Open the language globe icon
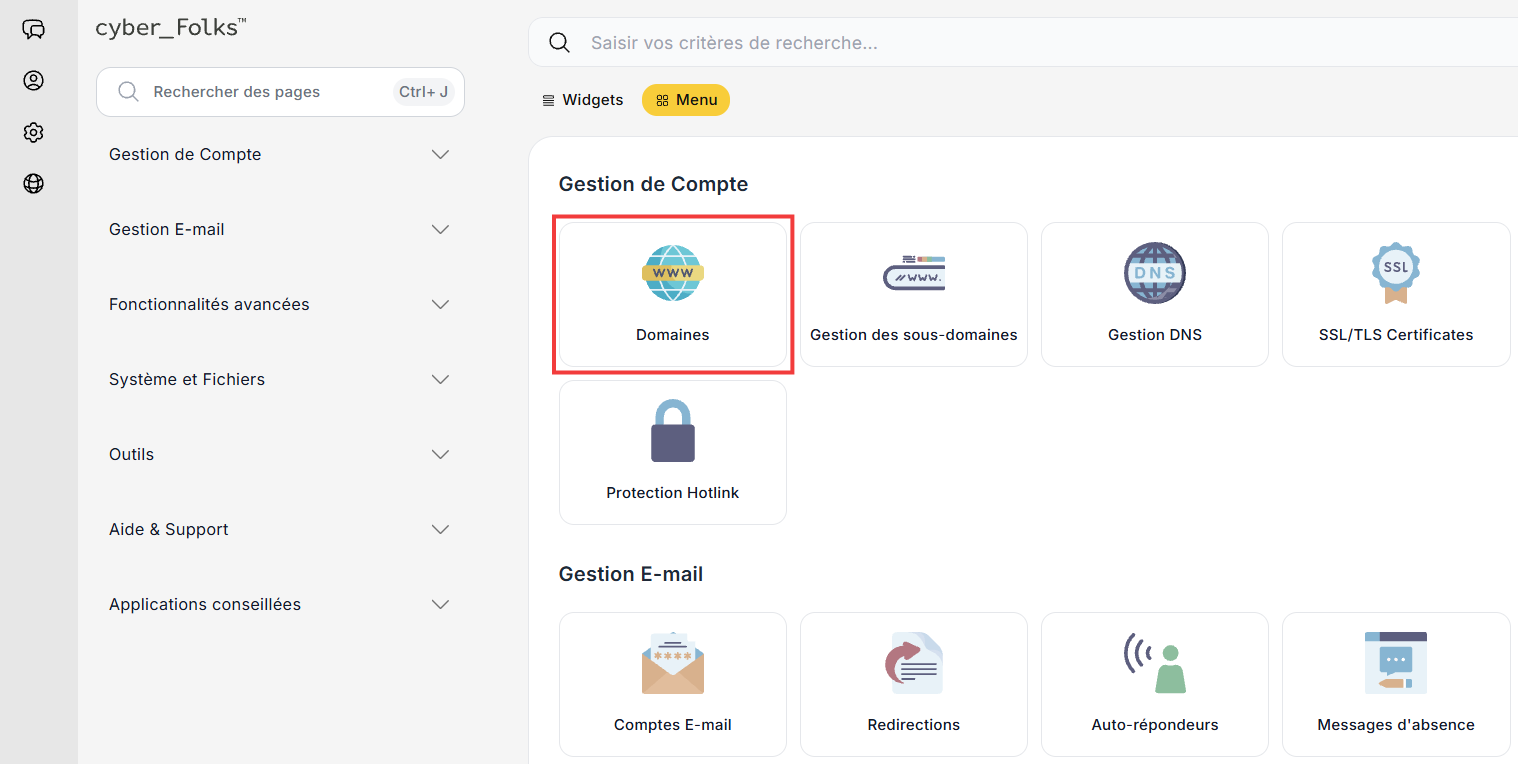The image size is (1518, 764). (34, 184)
